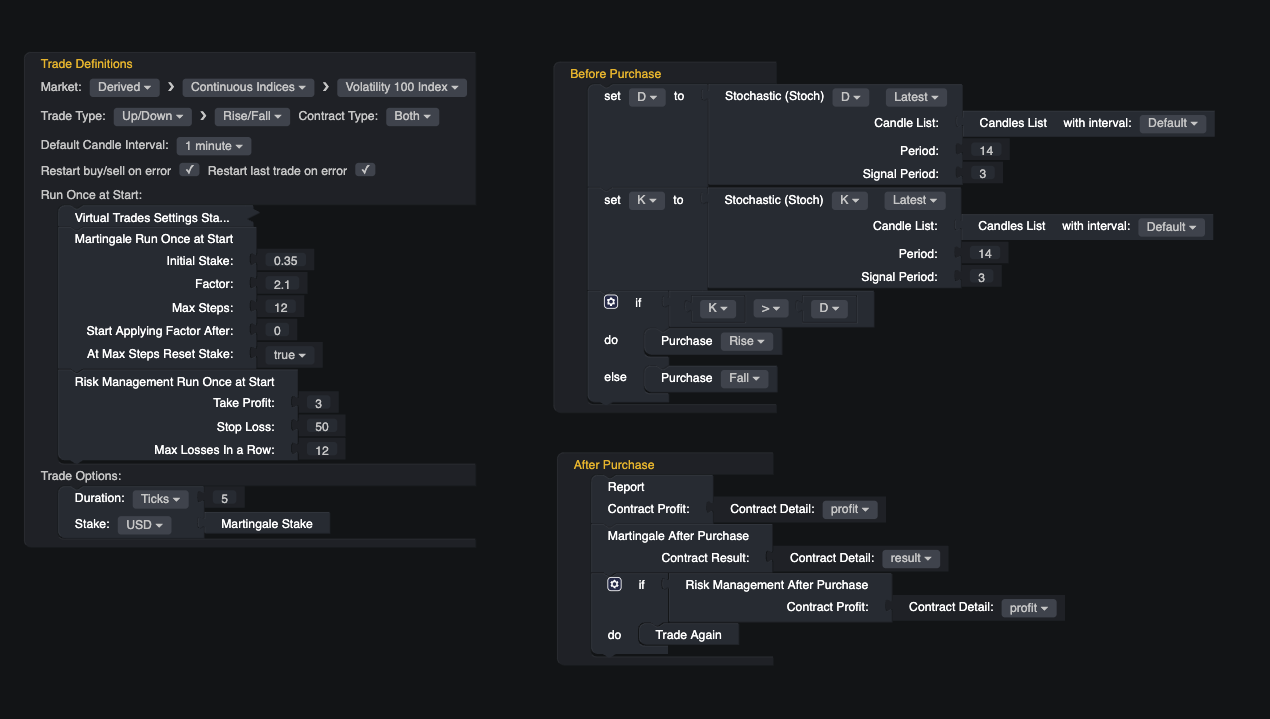1270x719 pixels.
Task: Edit the Initial Stake value 0.35
Action: pos(285,260)
